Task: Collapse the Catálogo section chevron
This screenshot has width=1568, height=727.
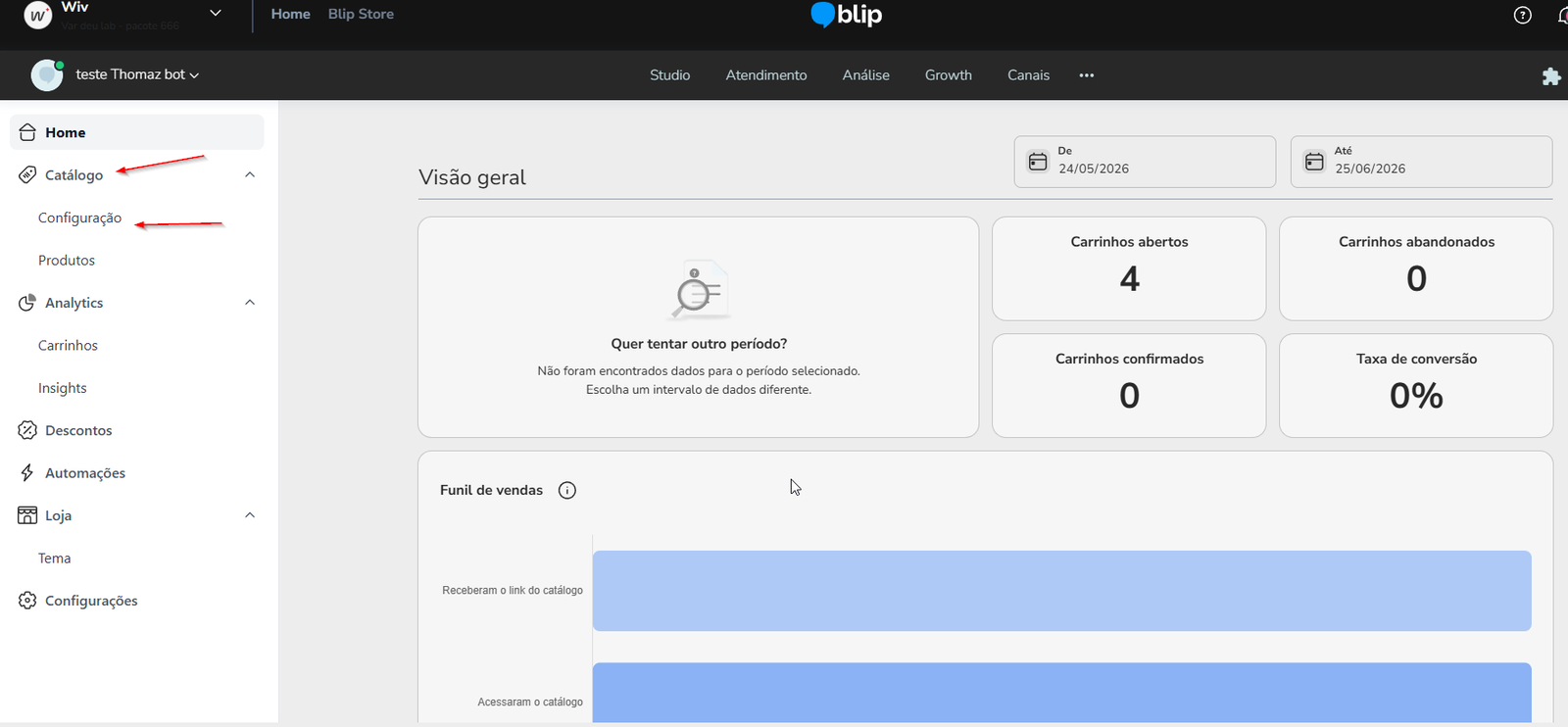Action: click(x=250, y=174)
